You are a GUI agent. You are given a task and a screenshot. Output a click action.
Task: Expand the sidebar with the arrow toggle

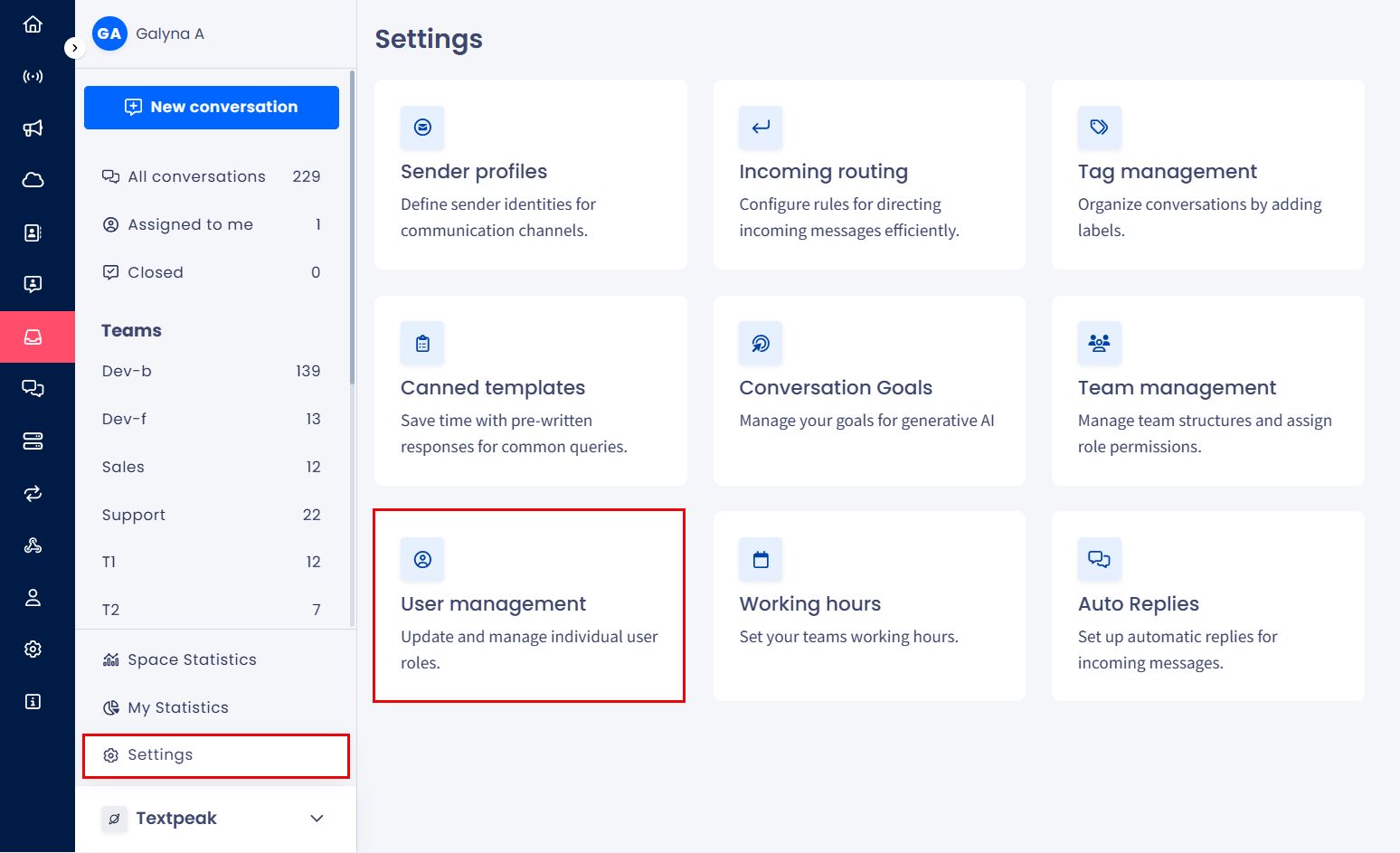coord(74,48)
